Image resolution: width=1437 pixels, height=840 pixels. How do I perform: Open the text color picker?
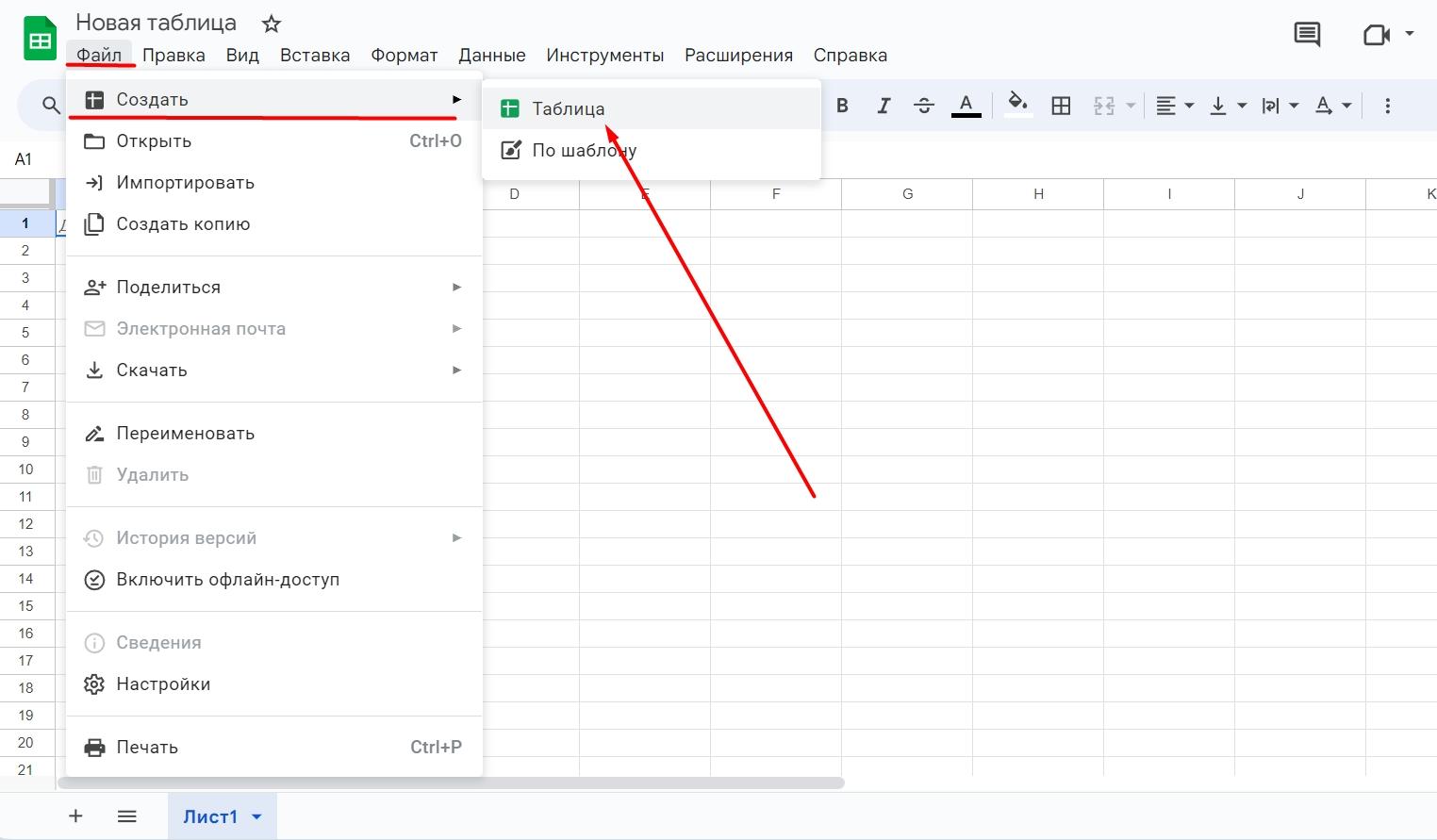[966, 105]
